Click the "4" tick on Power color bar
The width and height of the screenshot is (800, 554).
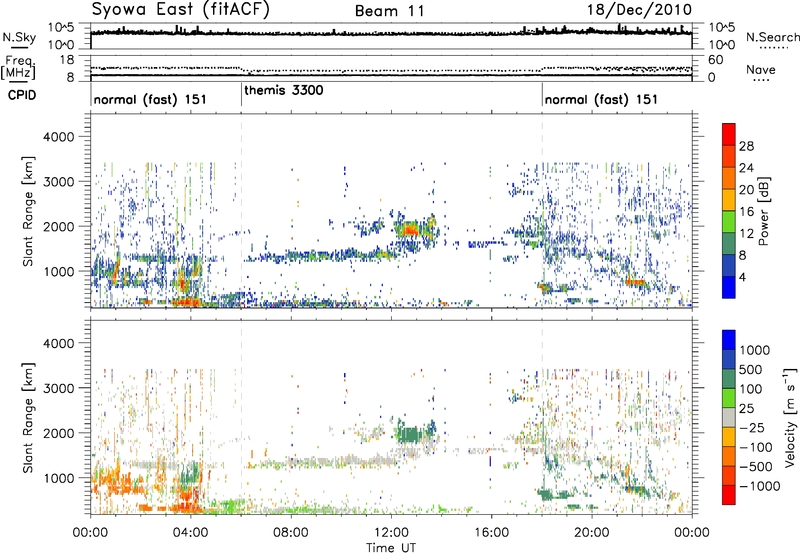(743, 277)
